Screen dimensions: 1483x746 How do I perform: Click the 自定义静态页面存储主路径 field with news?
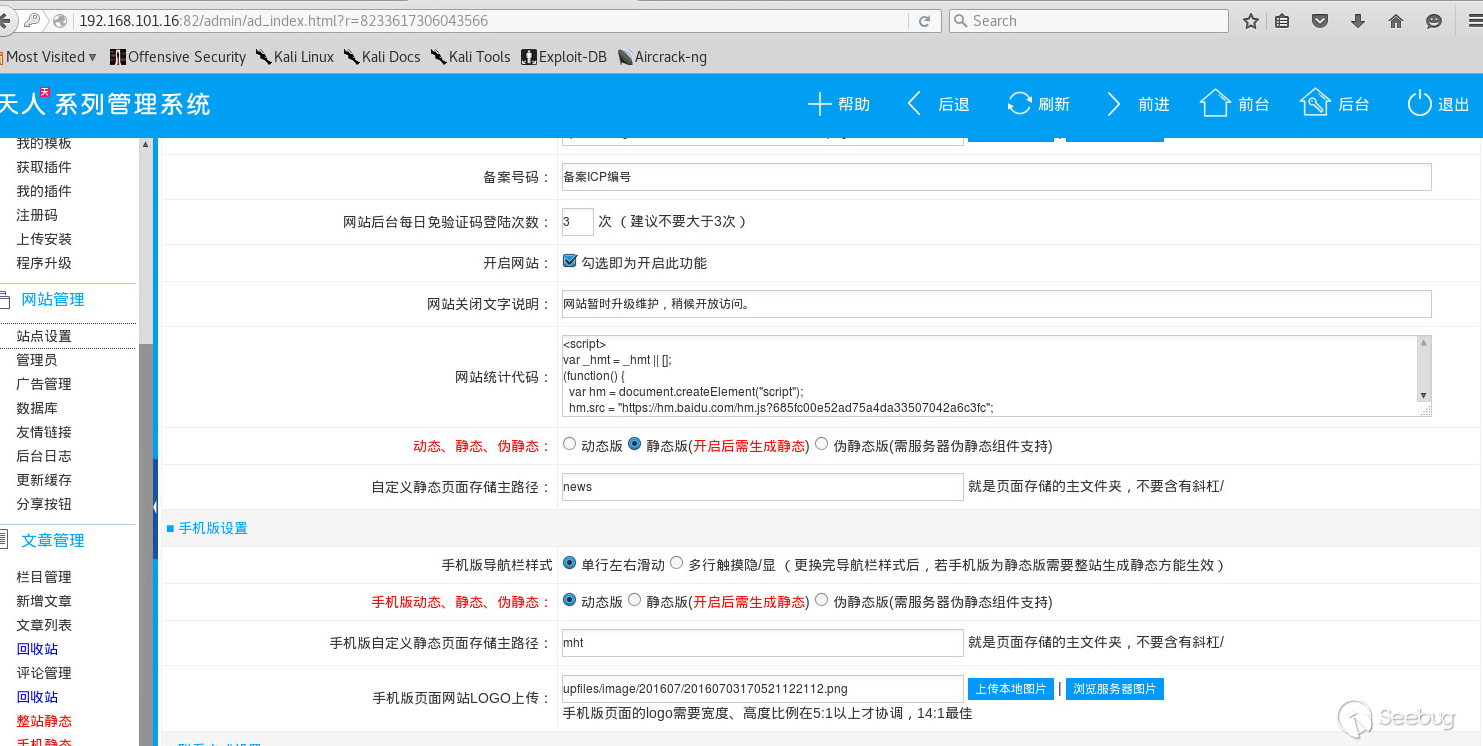pos(762,487)
